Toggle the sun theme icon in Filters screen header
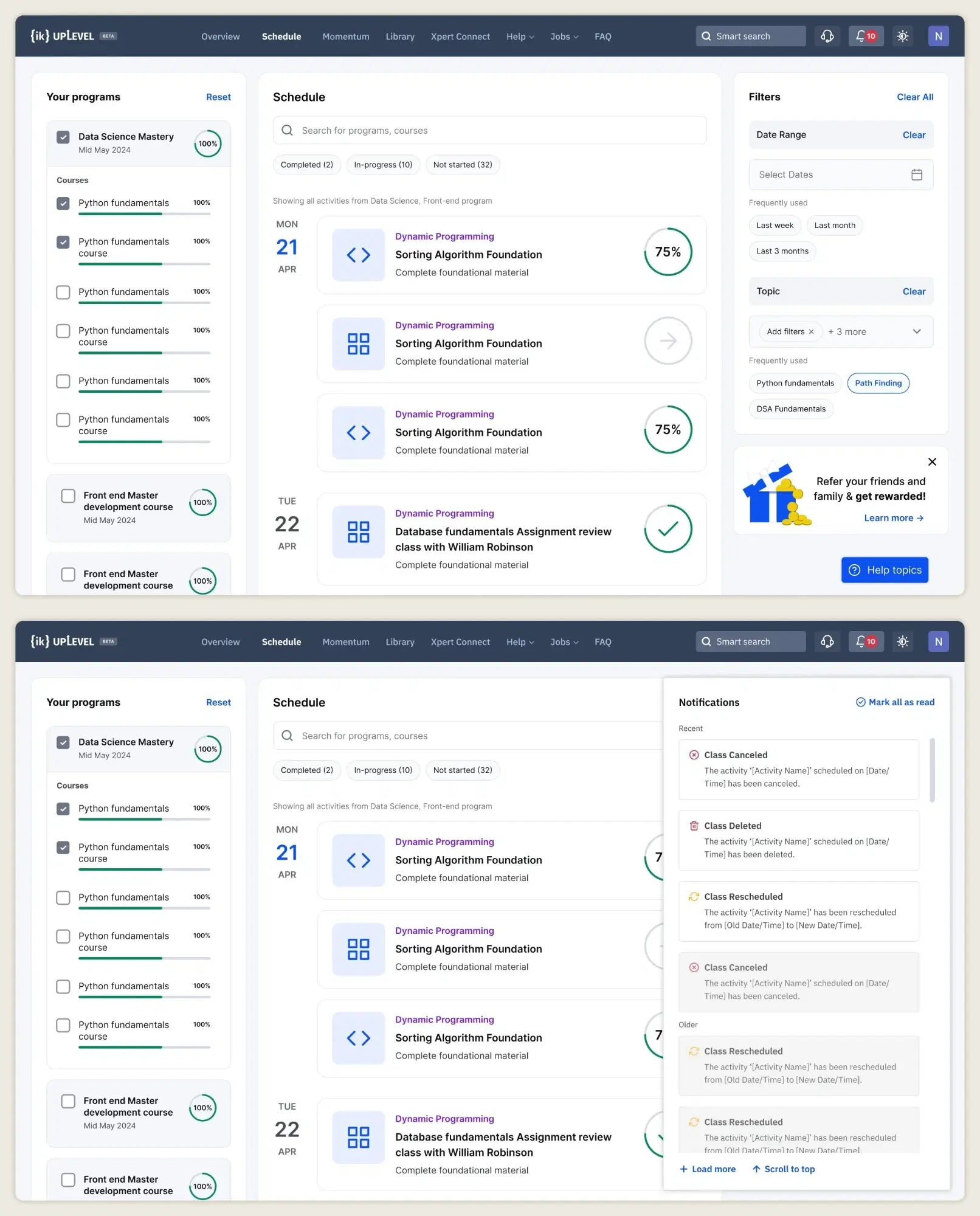This screenshot has height=1216, width=980. tap(903, 36)
